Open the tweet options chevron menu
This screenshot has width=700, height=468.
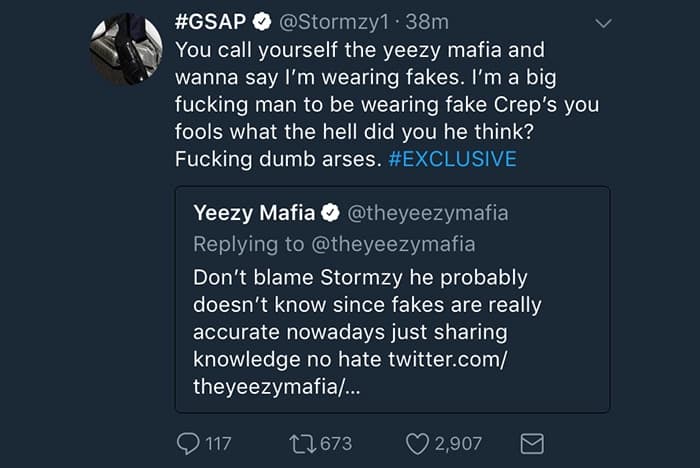click(x=604, y=21)
